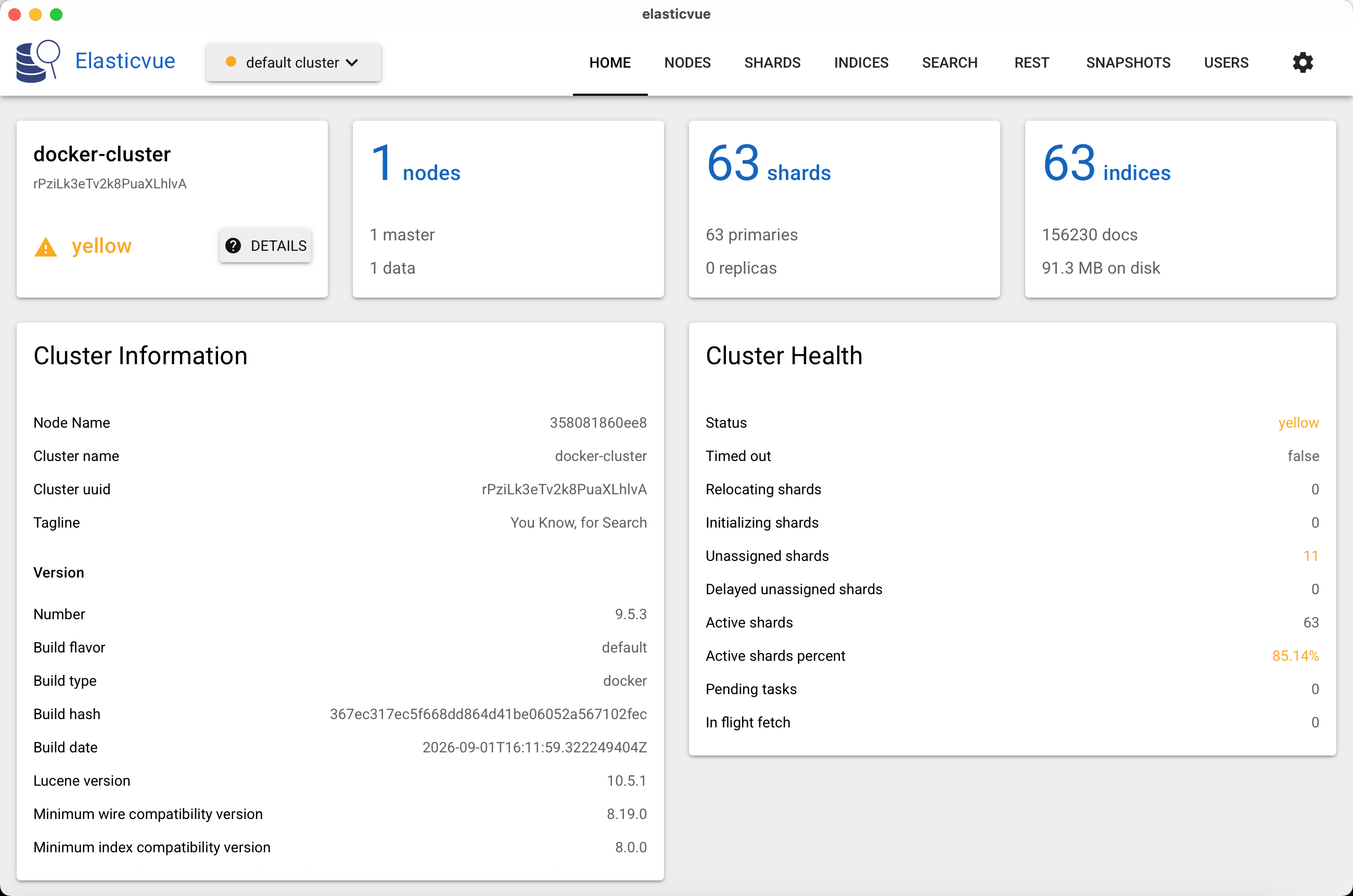1353x896 pixels.
Task: Open the REST tab
Action: tap(1032, 62)
